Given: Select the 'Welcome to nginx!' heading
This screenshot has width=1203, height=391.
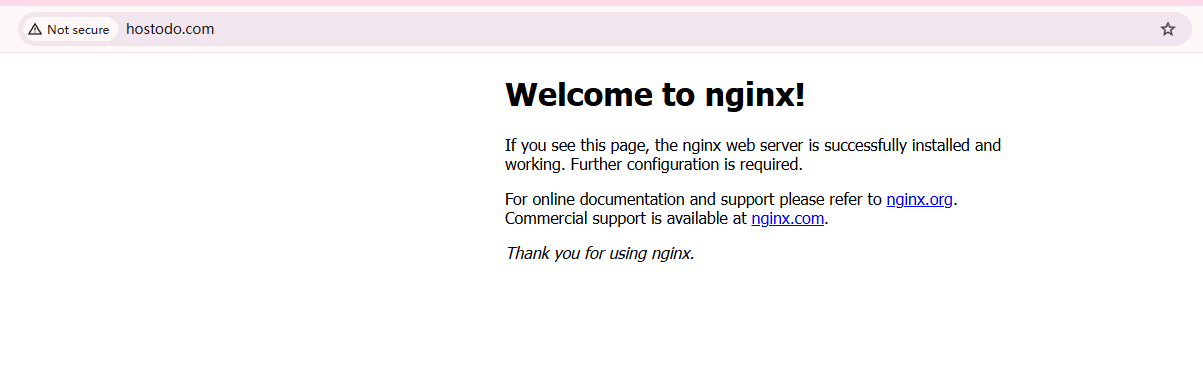Looking at the screenshot, I should (655, 95).
